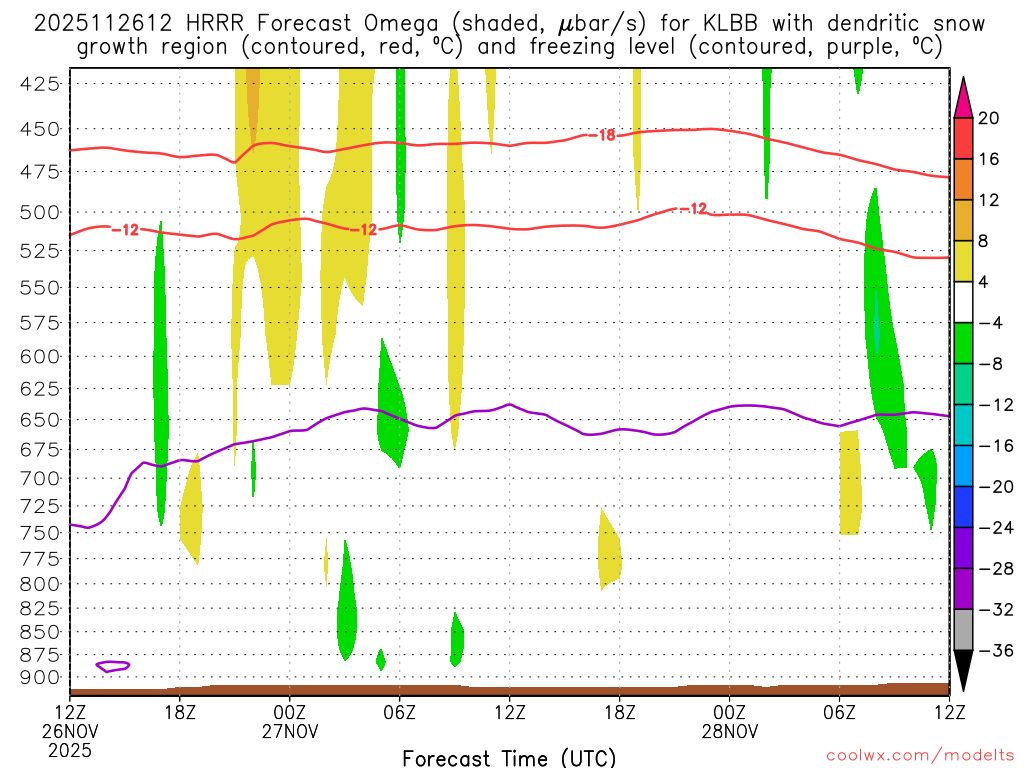The image size is (1024, 768).
Task: Select the 650 pressure axis label
Action: tap(40, 420)
